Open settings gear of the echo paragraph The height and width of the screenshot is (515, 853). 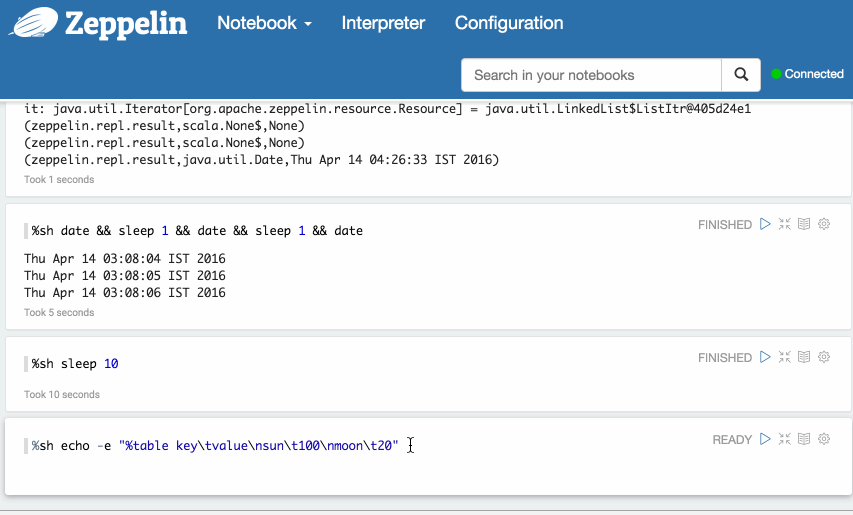pos(824,439)
